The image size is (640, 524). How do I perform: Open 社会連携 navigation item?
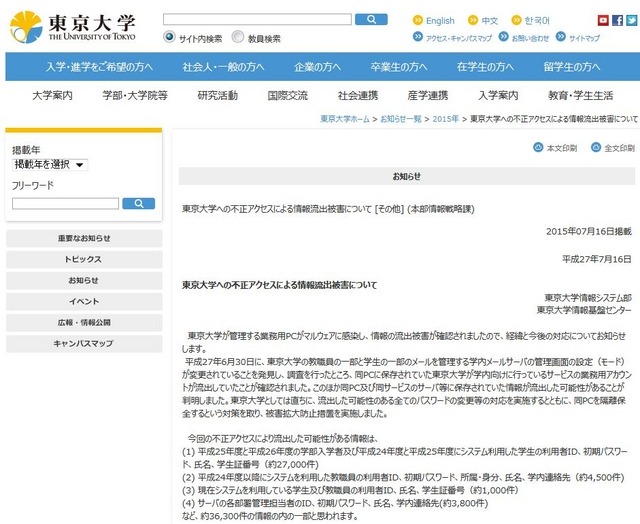[358, 95]
